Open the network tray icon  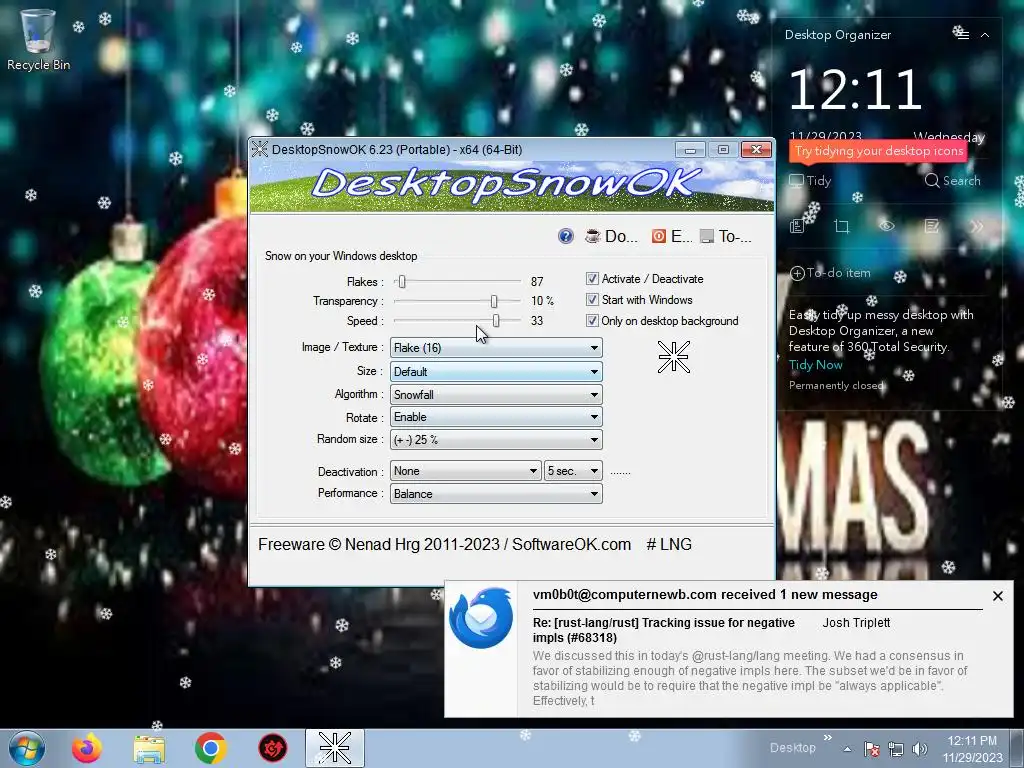[x=895, y=749]
